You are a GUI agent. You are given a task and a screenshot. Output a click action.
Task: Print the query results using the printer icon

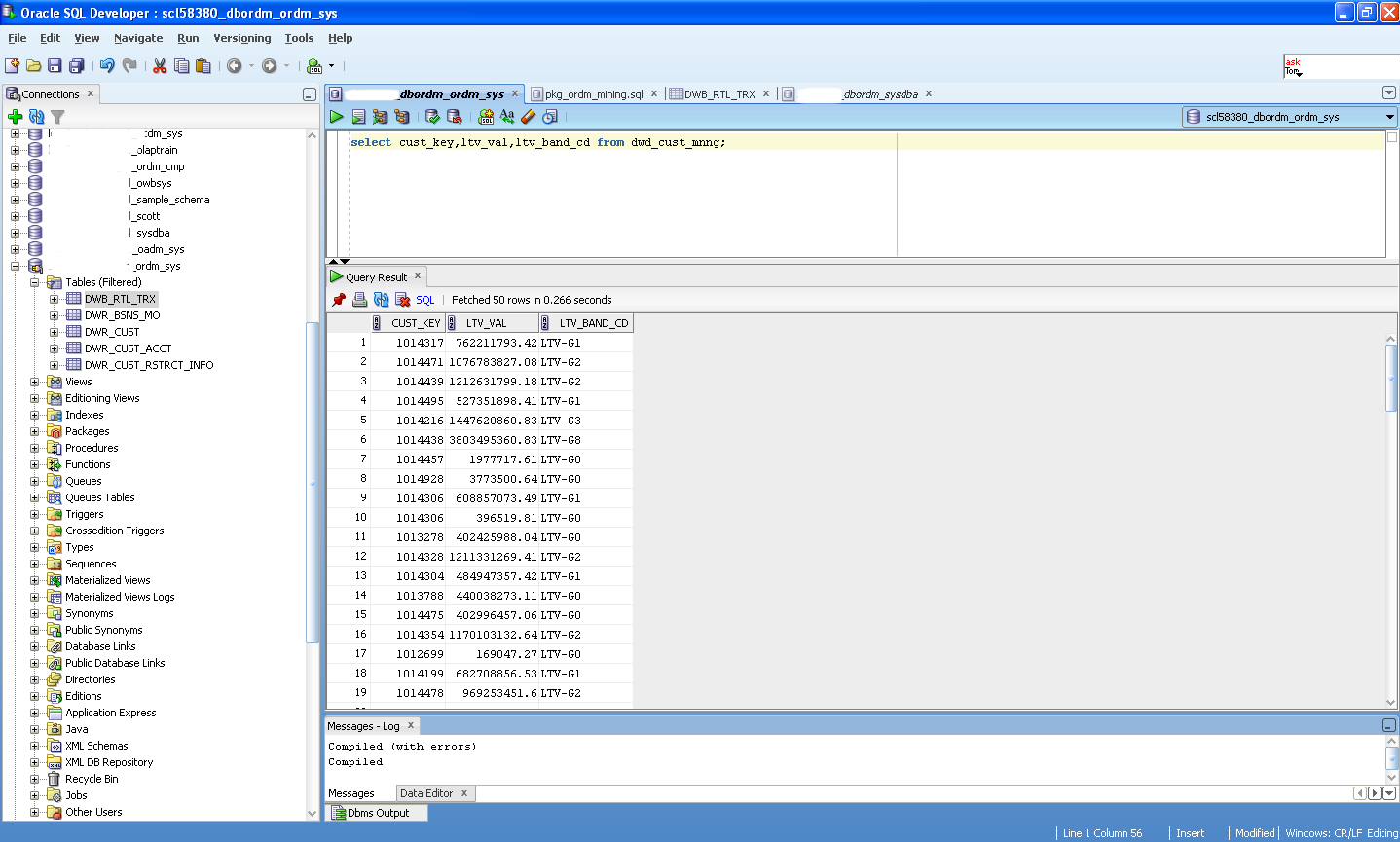(359, 300)
